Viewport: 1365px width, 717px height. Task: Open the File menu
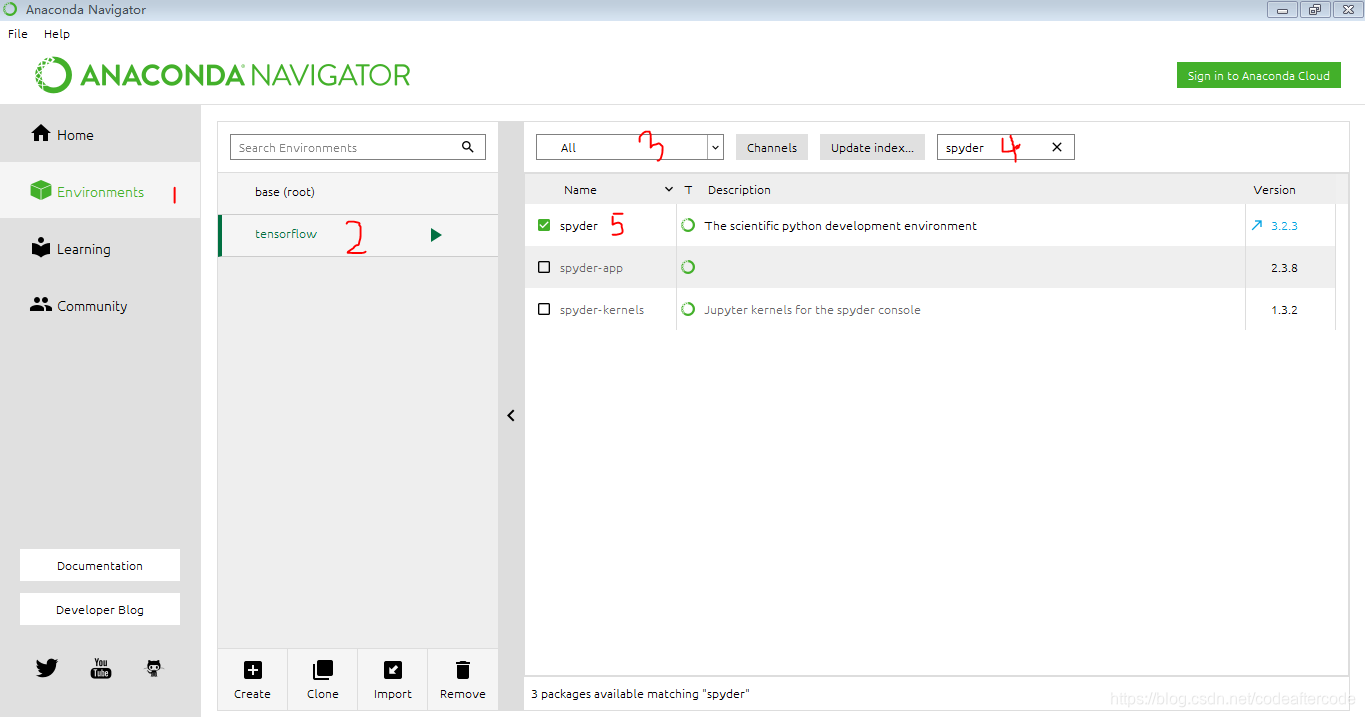tap(18, 34)
